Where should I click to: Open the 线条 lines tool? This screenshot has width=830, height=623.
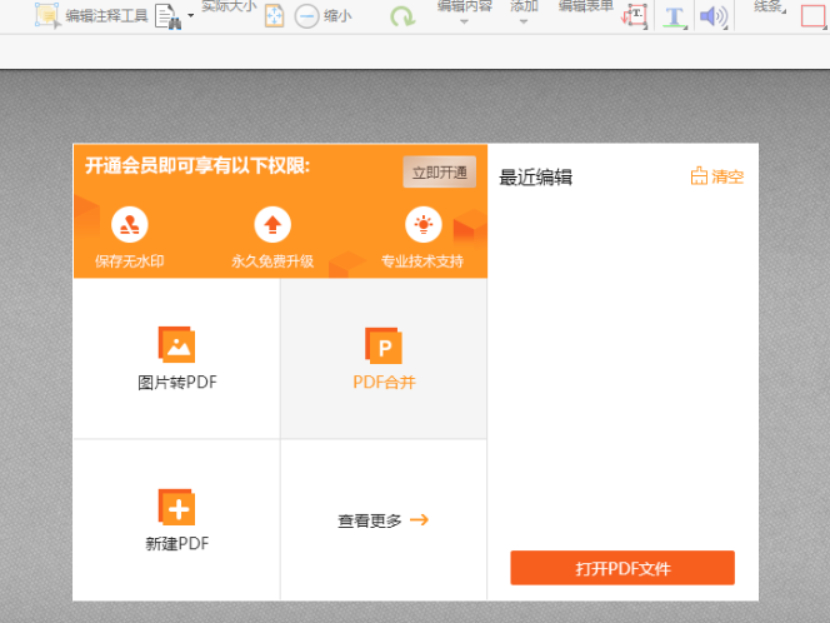point(770,6)
